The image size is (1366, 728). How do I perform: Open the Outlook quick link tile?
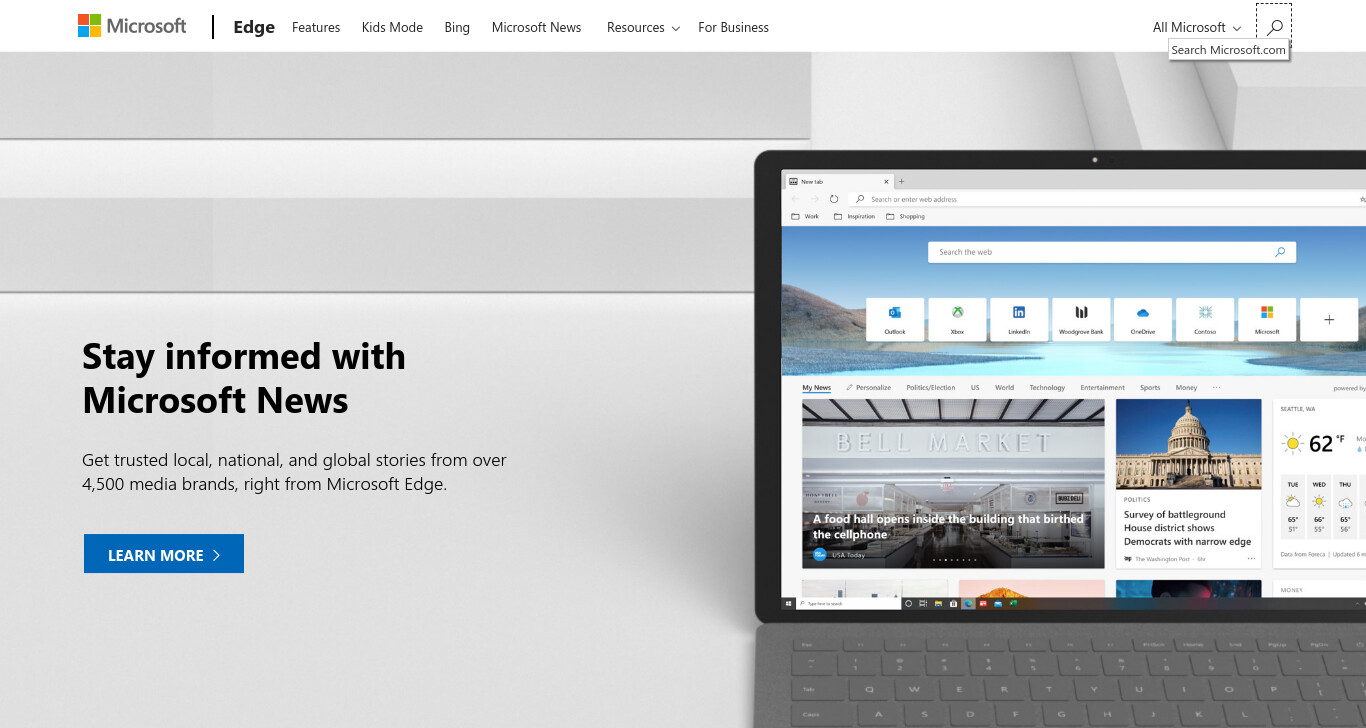pos(895,319)
